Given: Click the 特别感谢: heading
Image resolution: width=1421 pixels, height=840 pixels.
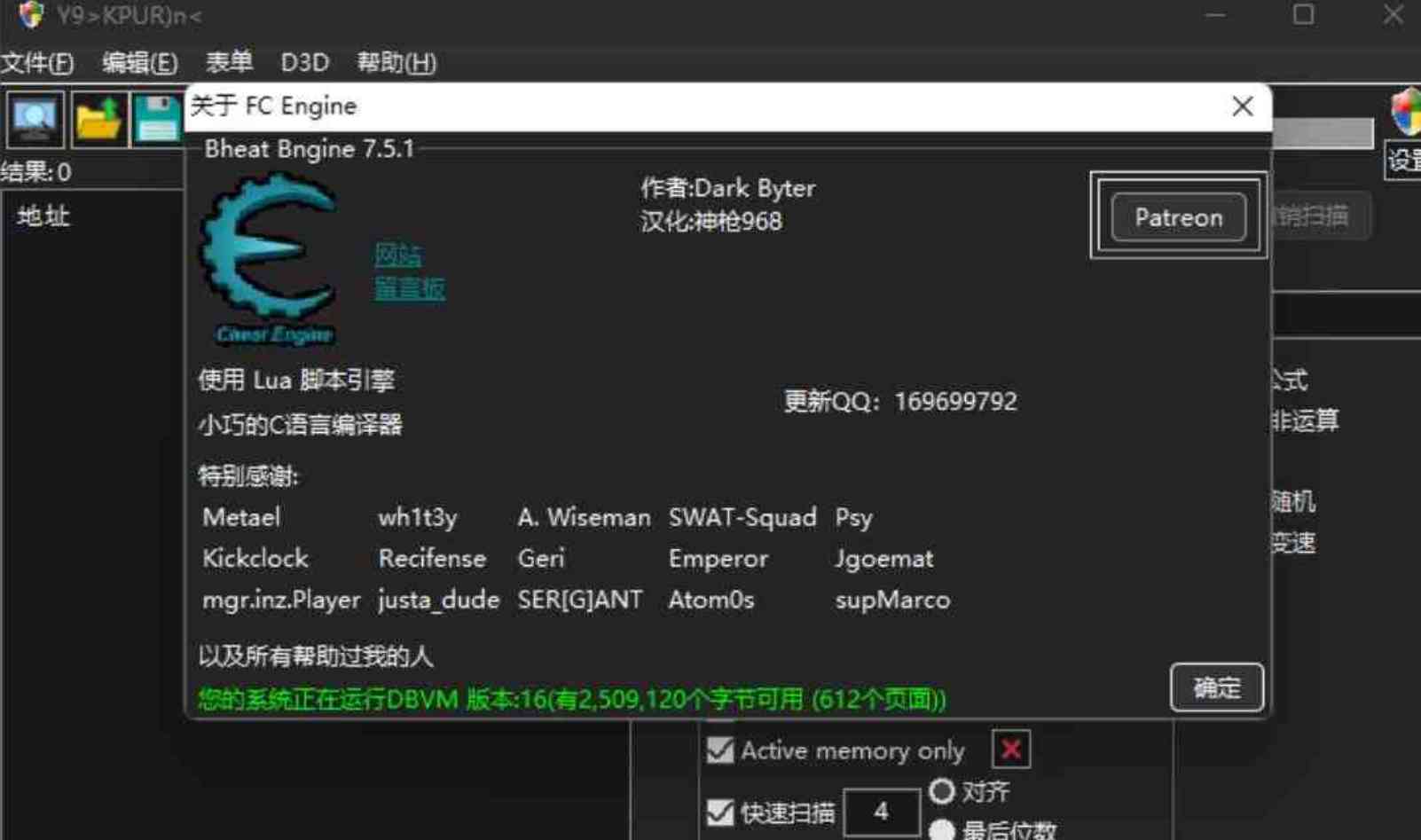Looking at the screenshot, I should (x=248, y=476).
